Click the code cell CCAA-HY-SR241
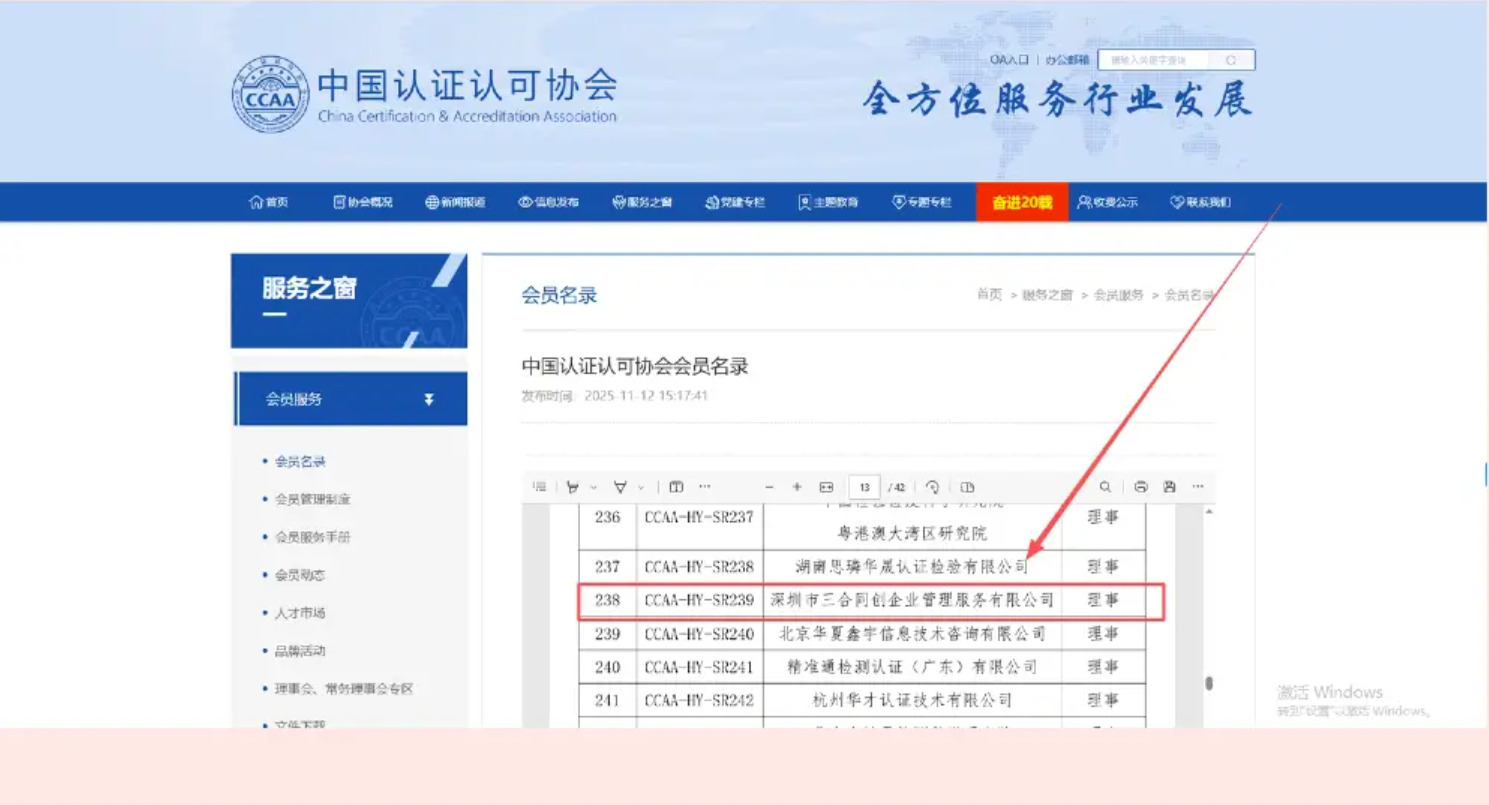The height and width of the screenshot is (805, 1489). 699,667
